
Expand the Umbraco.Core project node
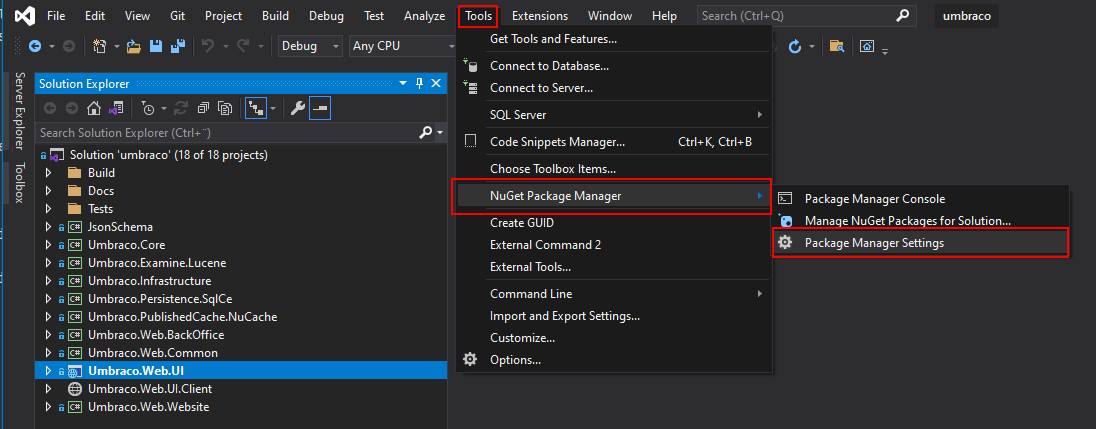(x=47, y=245)
